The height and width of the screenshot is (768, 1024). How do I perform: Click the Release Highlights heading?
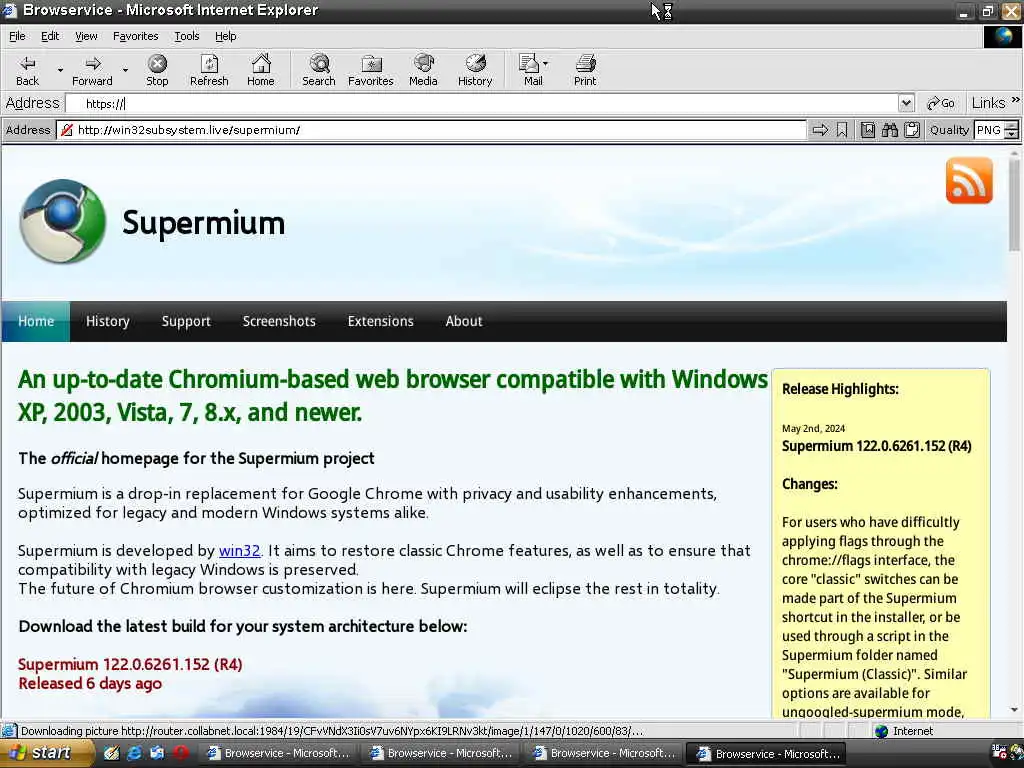pyautogui.click(x=840, y=389)
